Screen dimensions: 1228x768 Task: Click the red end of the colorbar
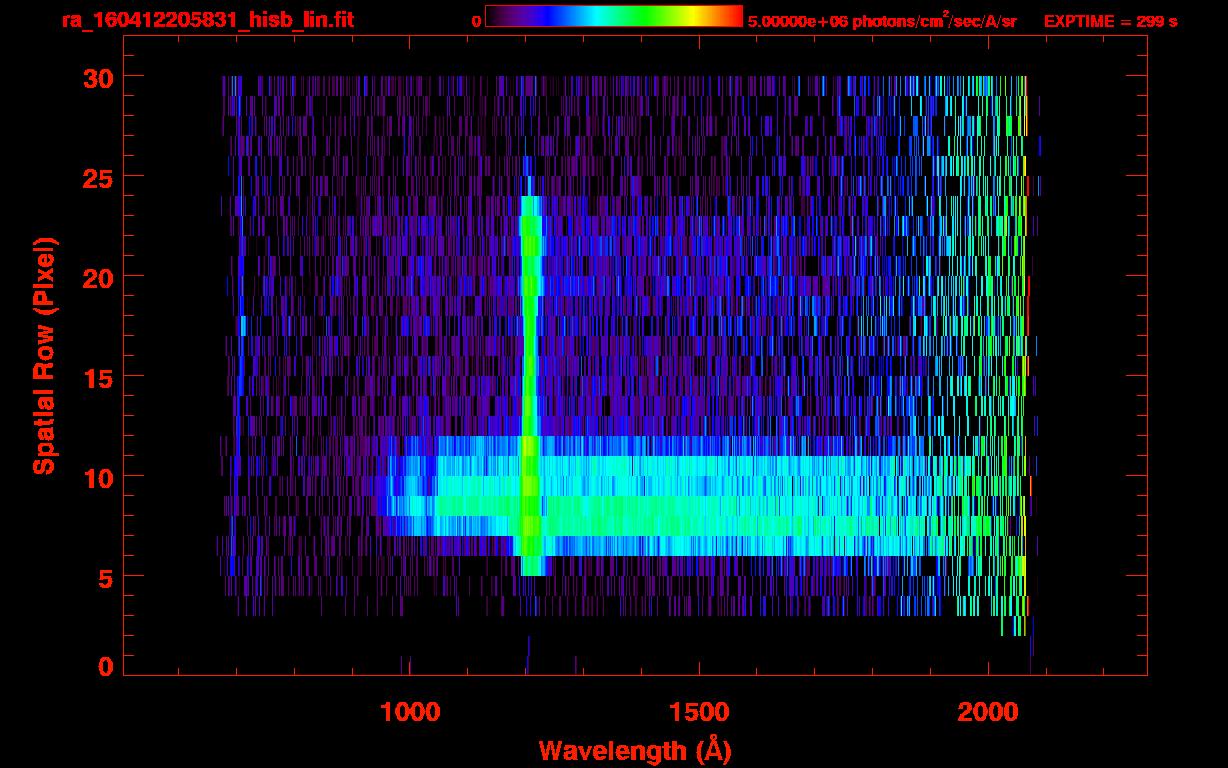[x=735, y=16]
